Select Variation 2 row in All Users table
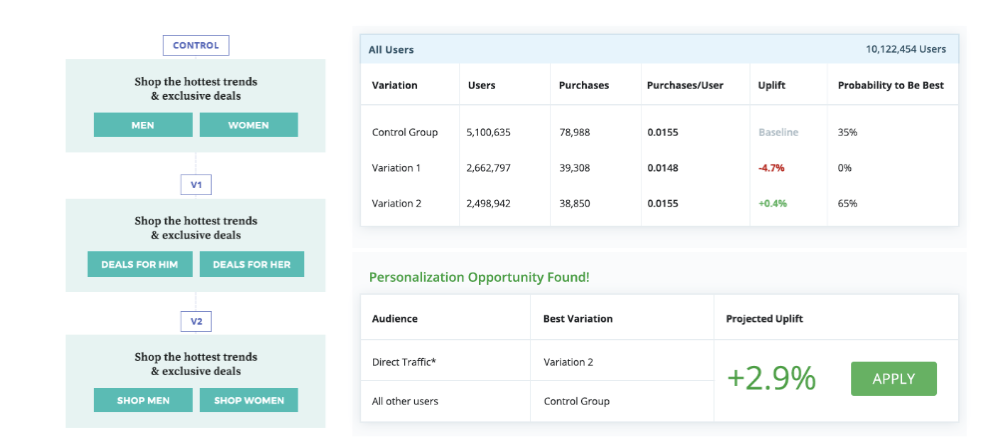The image size is (991, 448). [x=396, y=203]
